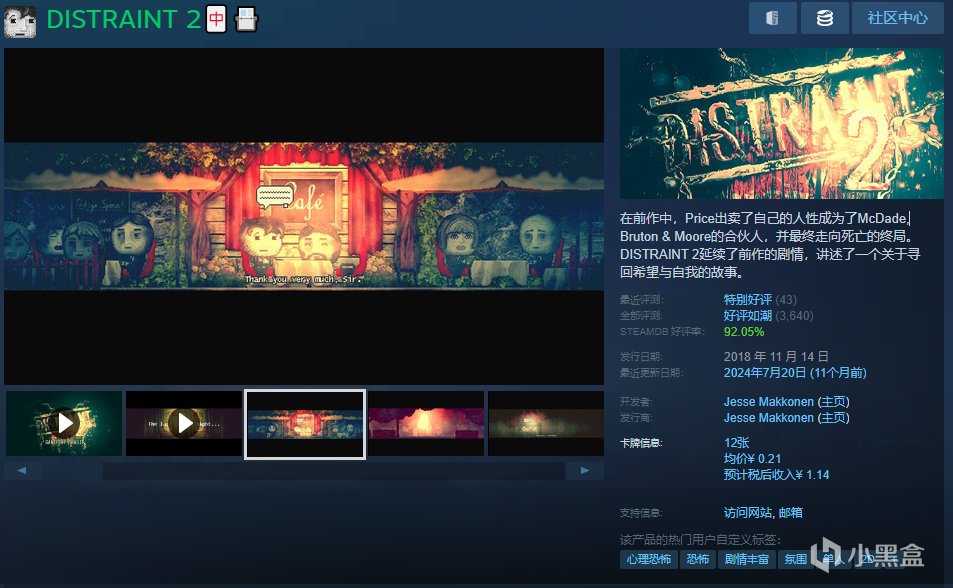Viewport: 953px width, 588px height.
Task: Open publisher Jesse Makkonen link
Action: click(x=768, y=418)
